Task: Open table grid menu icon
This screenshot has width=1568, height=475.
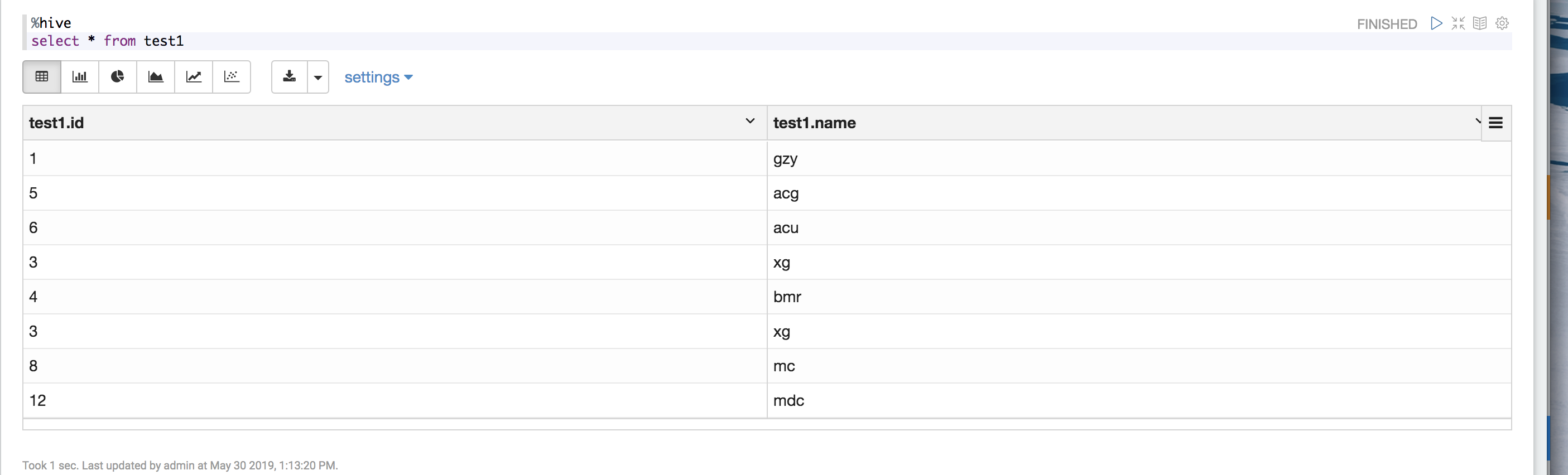Action: 1495,123
